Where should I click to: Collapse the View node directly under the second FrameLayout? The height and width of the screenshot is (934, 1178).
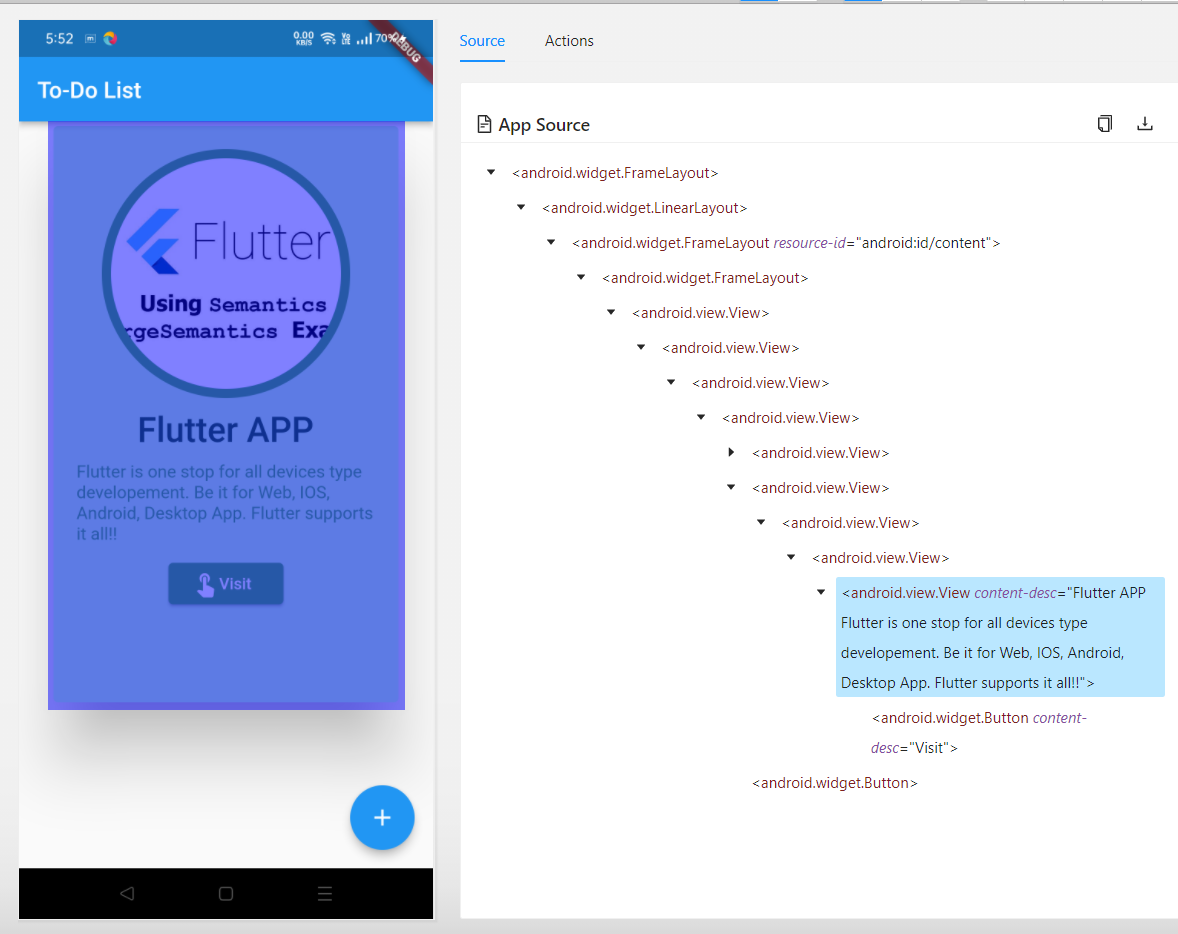click(612, 313)
